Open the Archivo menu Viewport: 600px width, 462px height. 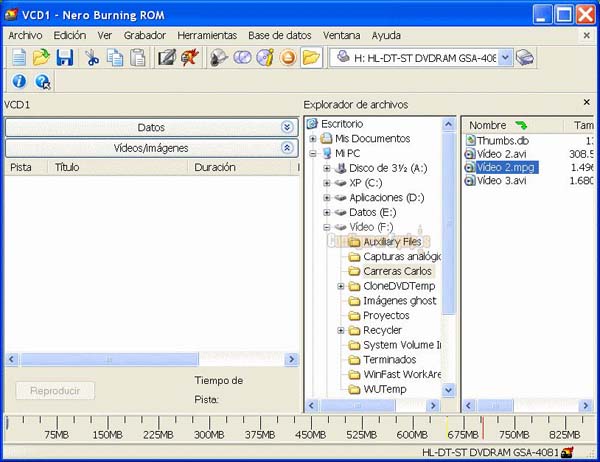click(25, 35)
